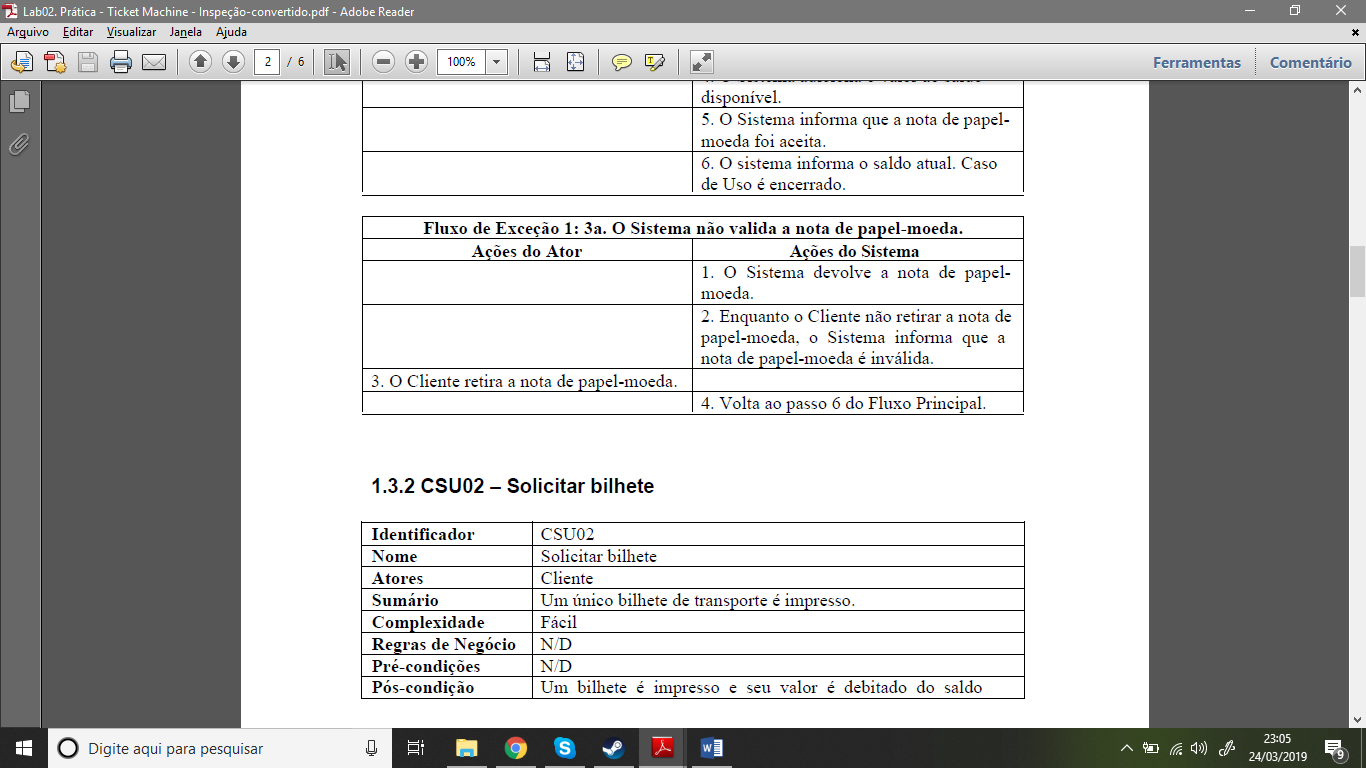1366x768 pixels.
Task: Open the Comentário pane
Action: (x=1310, y=62)
